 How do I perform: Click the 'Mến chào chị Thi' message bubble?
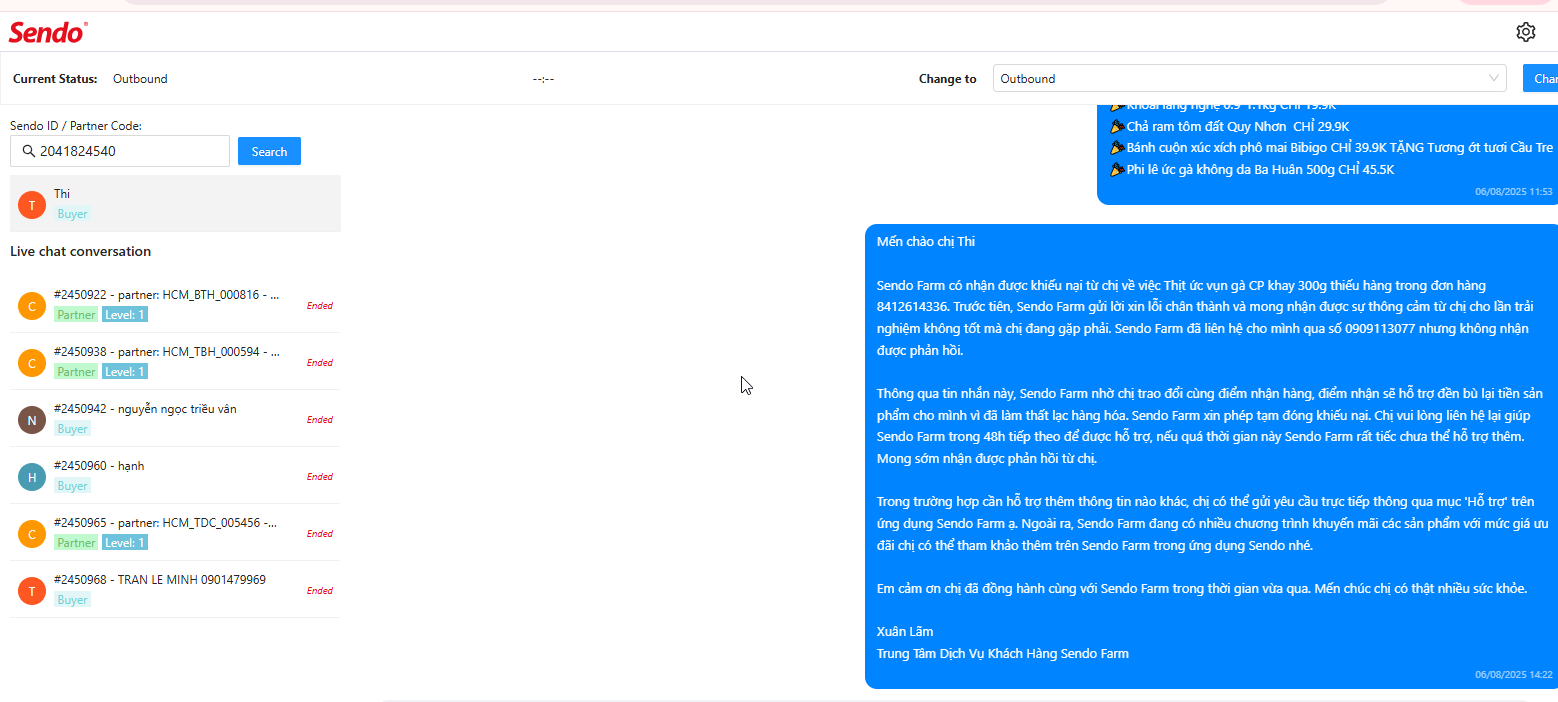[1211, 456]
